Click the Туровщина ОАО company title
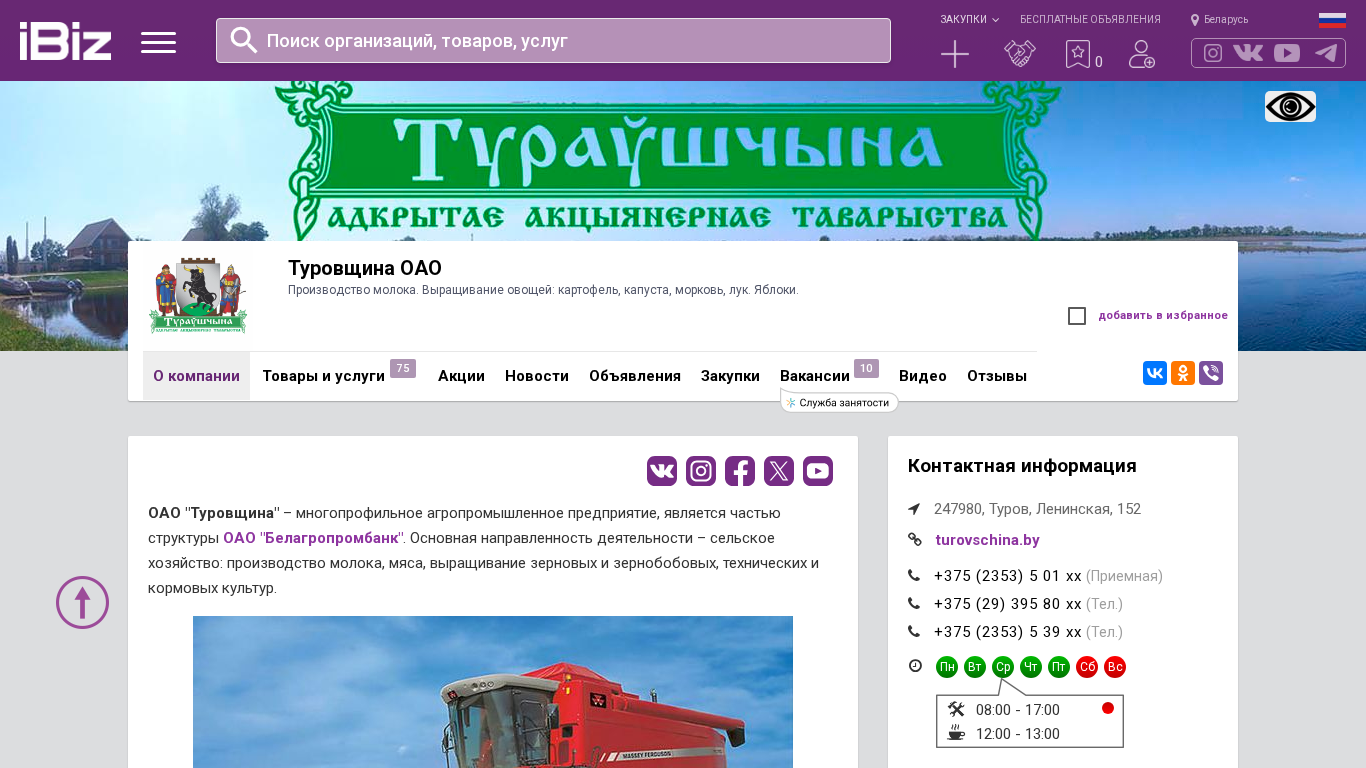 pyautogui.click(x=365, y=268)
